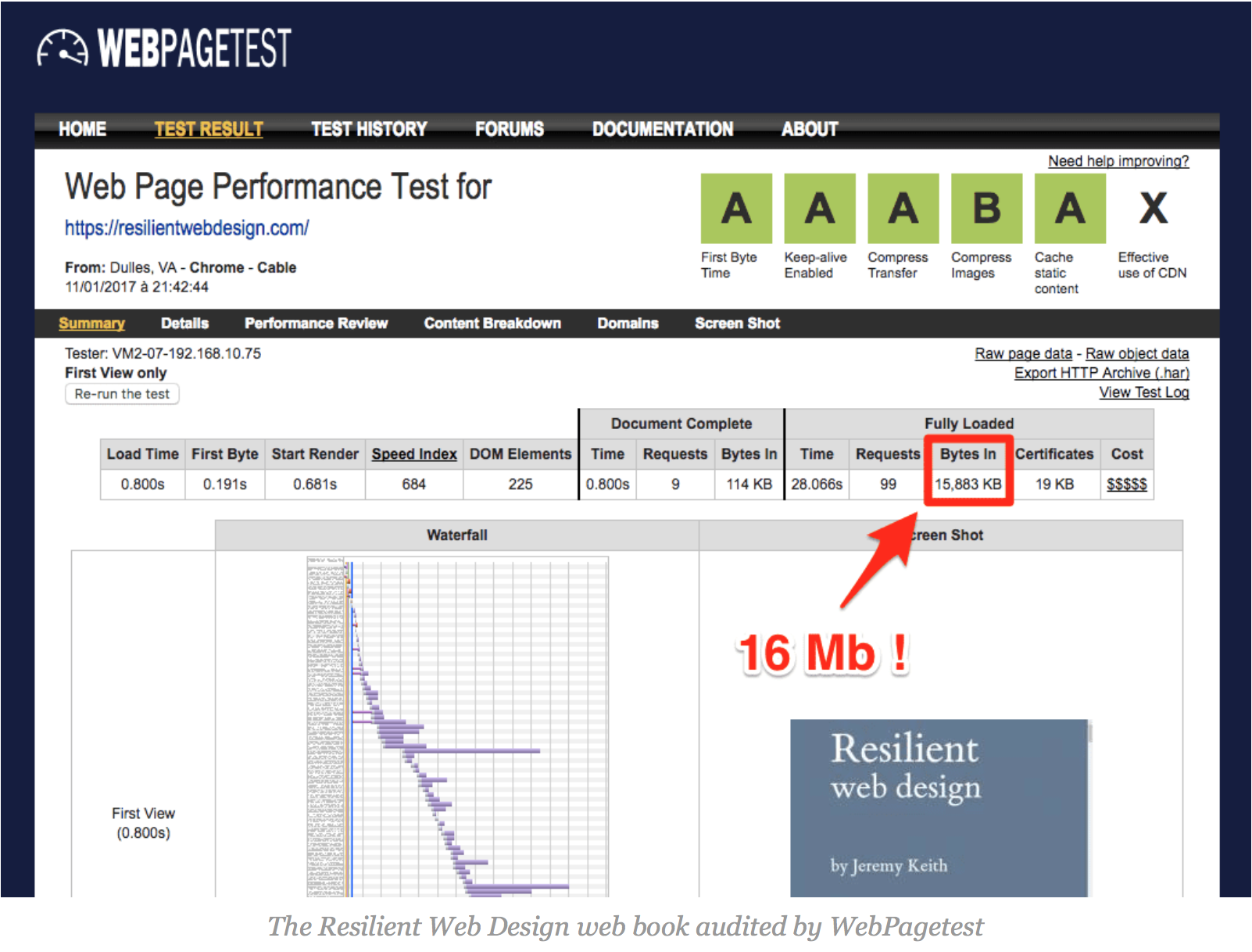Open the resilientwebdesign.com URL link
The width and height of the screenshot is (1252, 952).
[187, 228]
